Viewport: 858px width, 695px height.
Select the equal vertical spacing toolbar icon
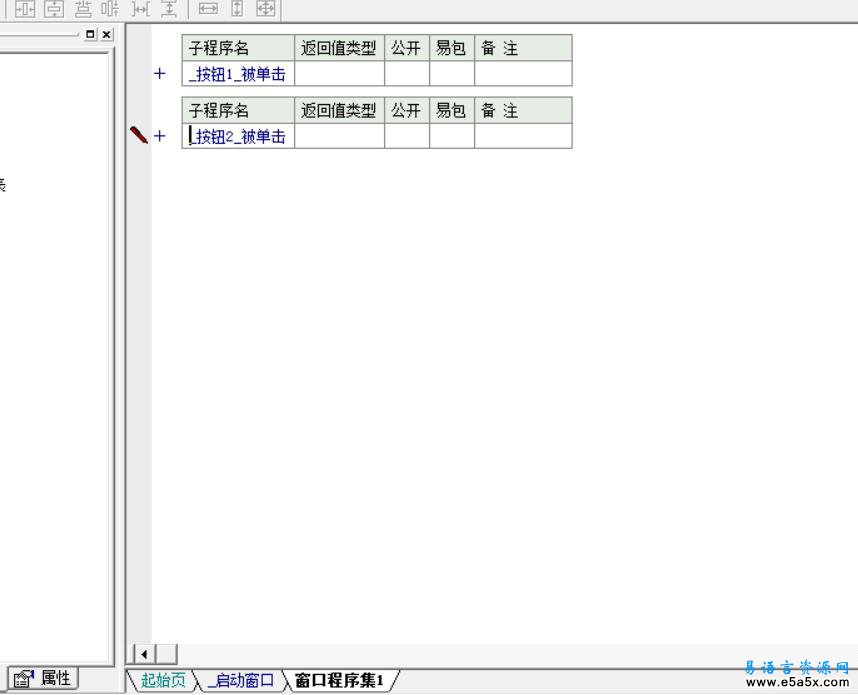tap(169, 9)
